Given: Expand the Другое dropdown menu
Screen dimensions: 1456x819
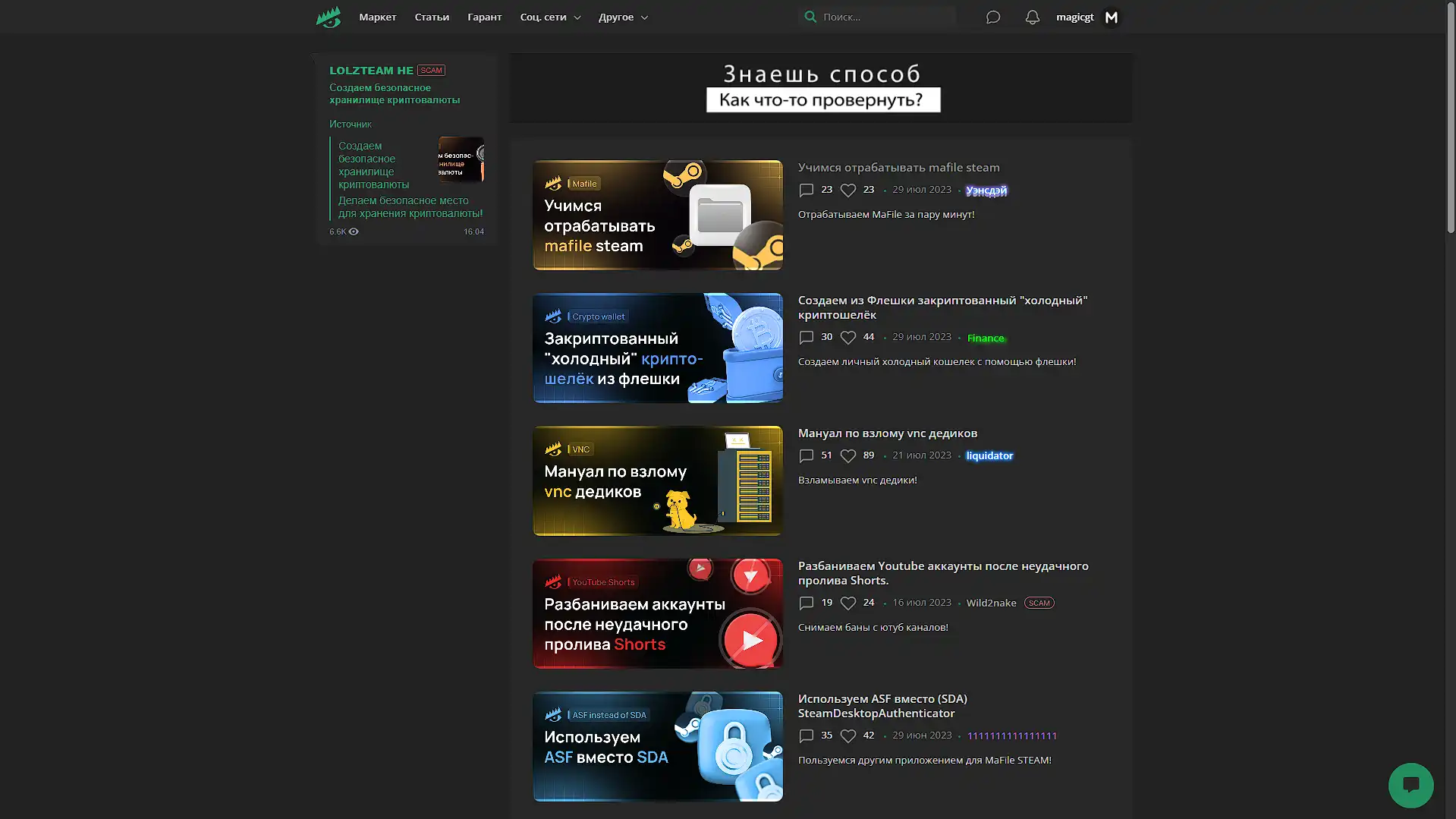Looking at the screenshot, I should coord(623,17).
